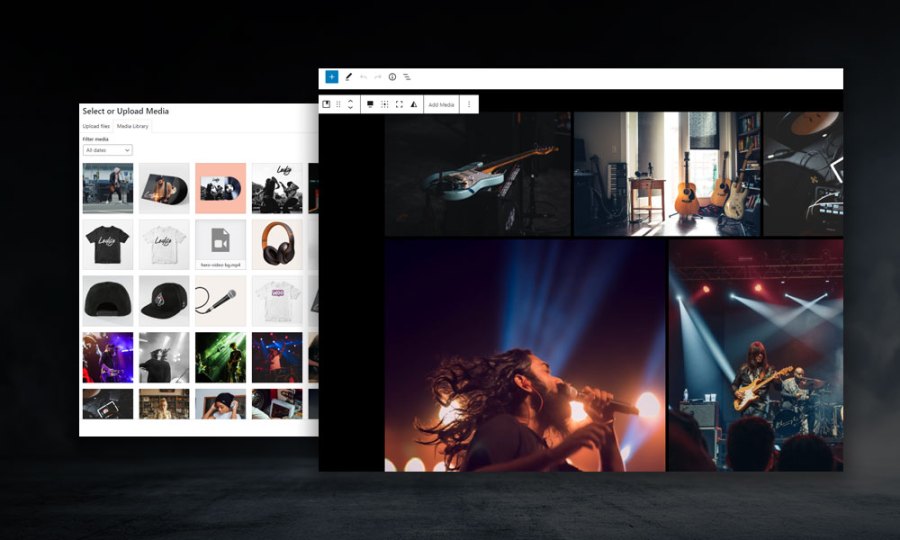The image size is (900, 540).
Task: Click the block drag handle dots
Action: [338, 104]
